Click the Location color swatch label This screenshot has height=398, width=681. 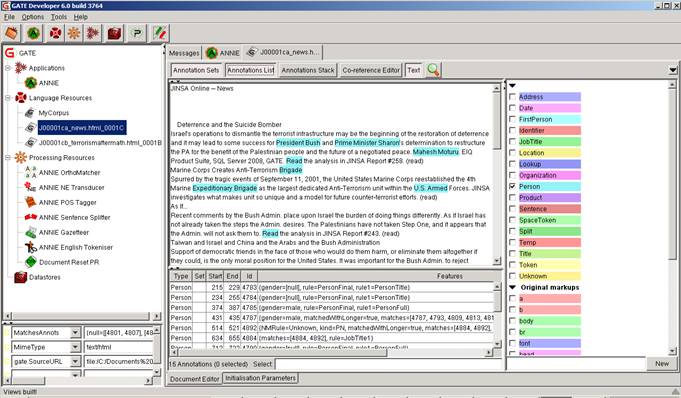click(549, 153)
